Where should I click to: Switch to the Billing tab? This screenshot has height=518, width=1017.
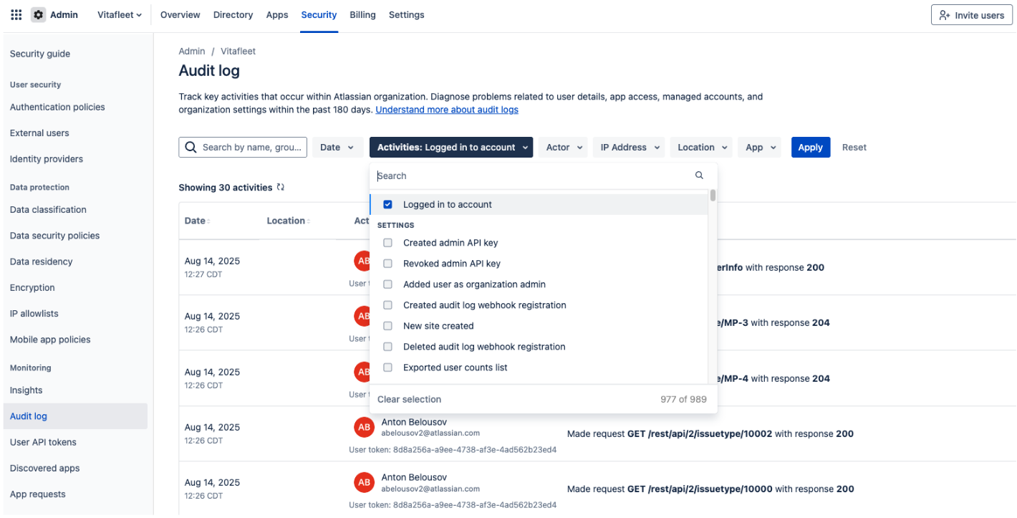point(362,15)
